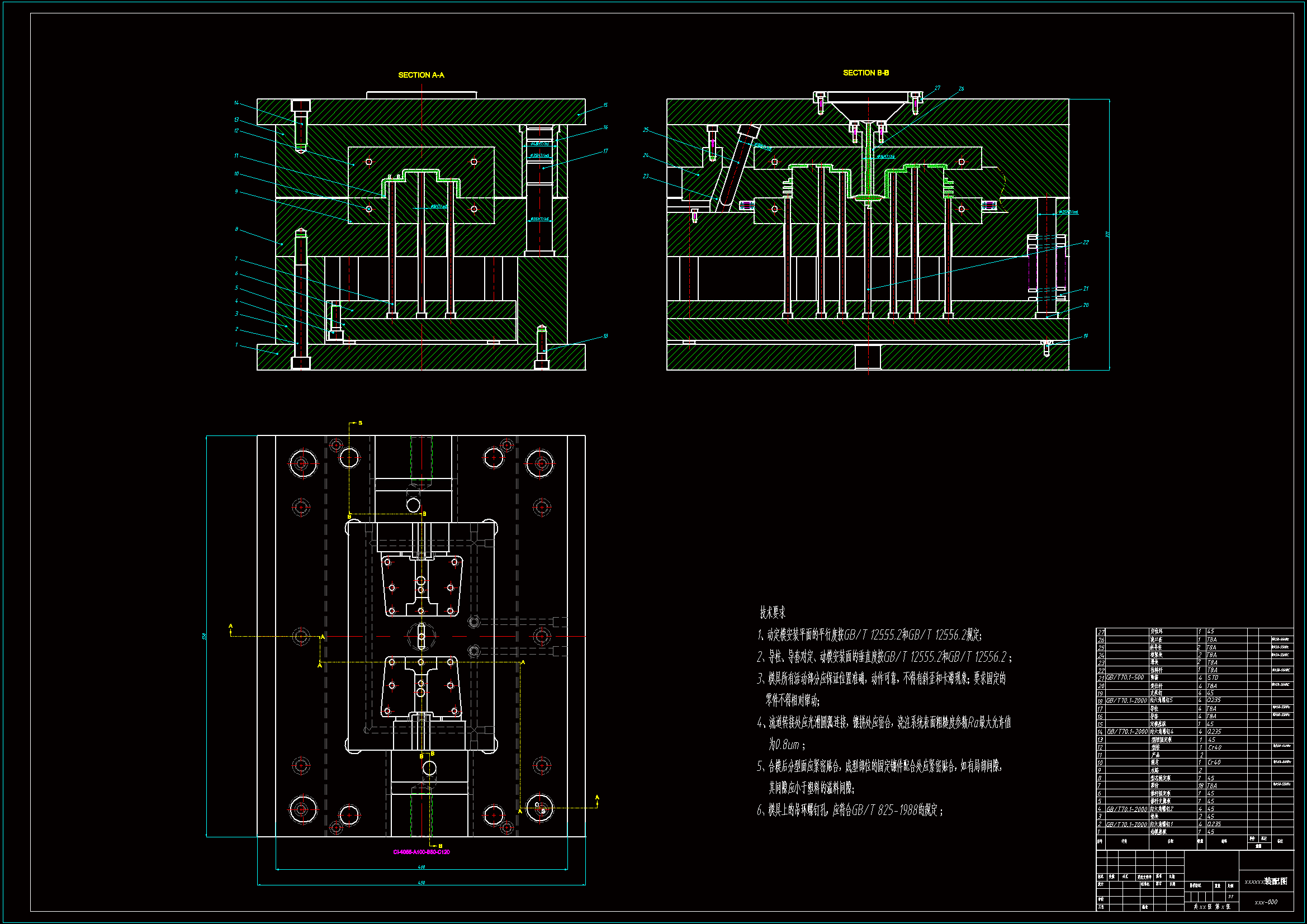This screenshot has width=1307, height=924.
Task: Click balloon number 14 in Section A-A
Action: (x=236, y=103)
